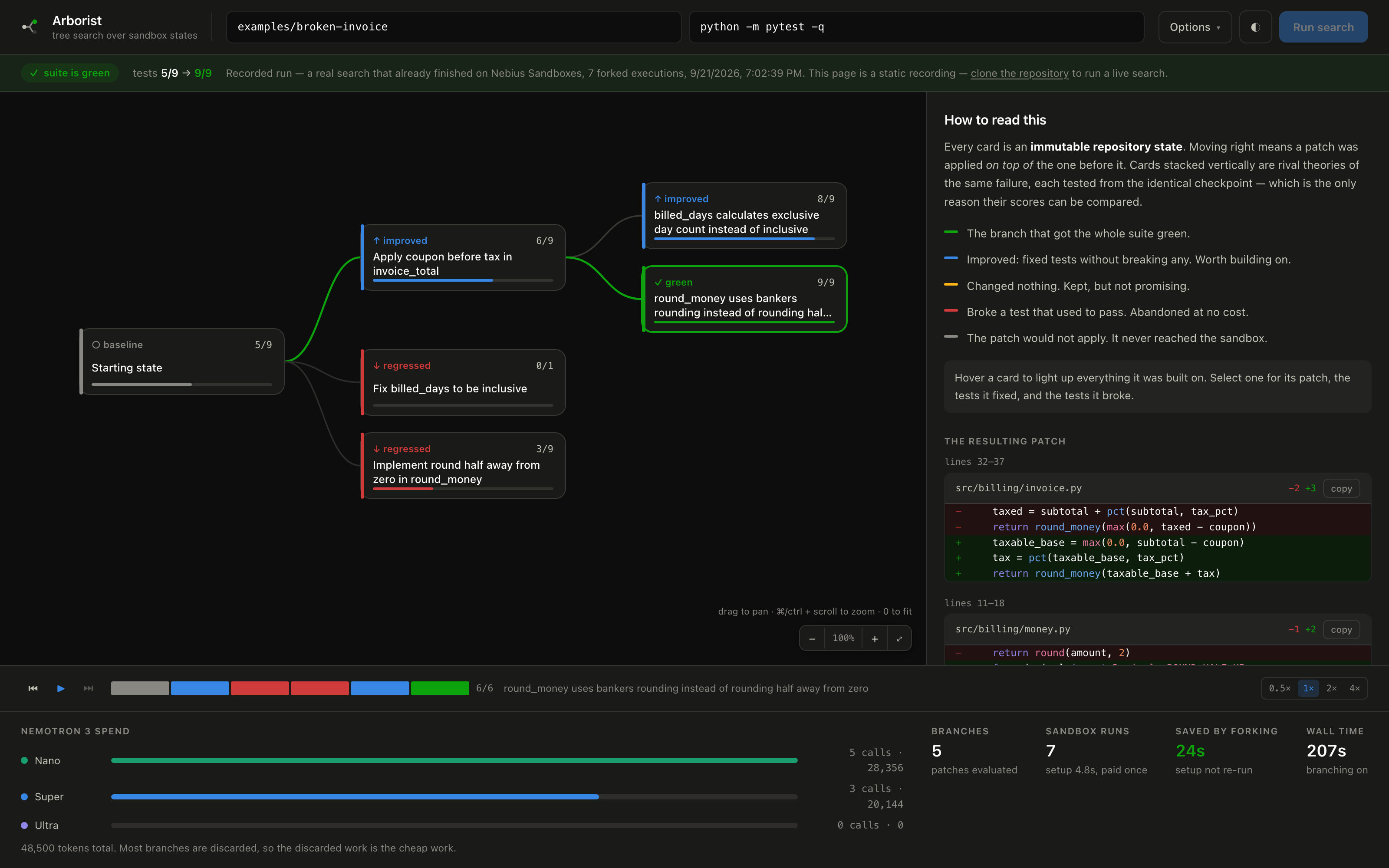Click the Ultra spend bar

point(454,825)
